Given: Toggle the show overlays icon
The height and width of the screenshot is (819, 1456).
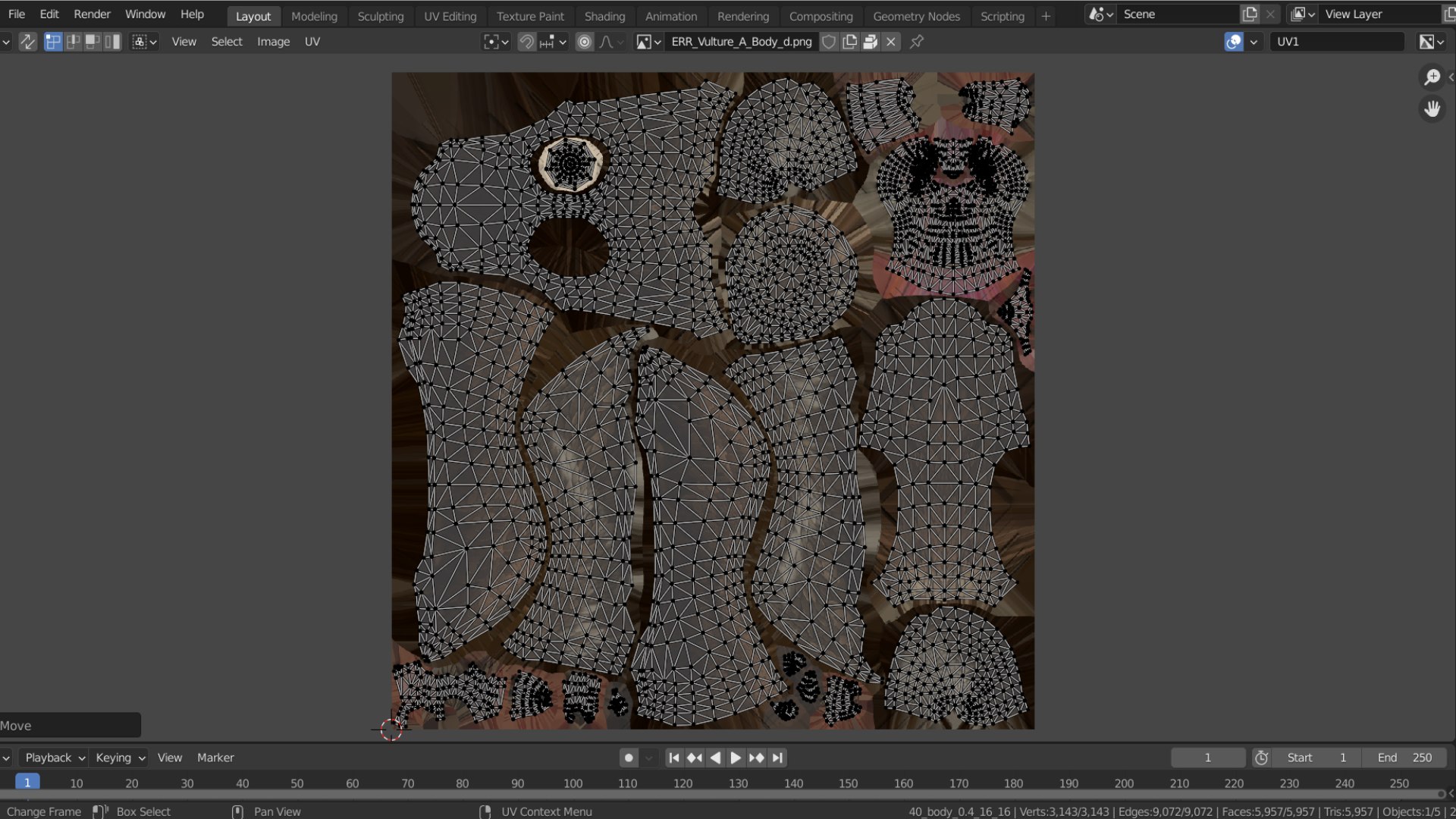Looking at the screenshot, I should coord(1234,42).
